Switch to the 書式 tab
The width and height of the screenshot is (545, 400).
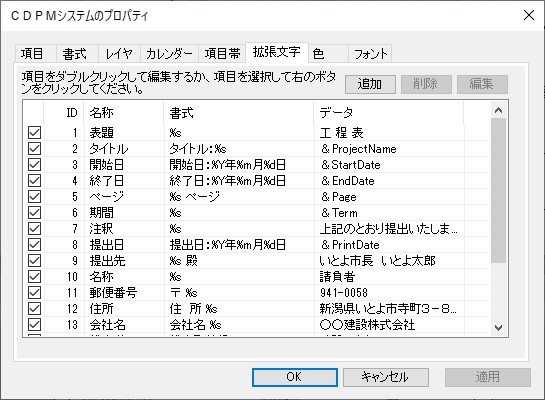77,54
